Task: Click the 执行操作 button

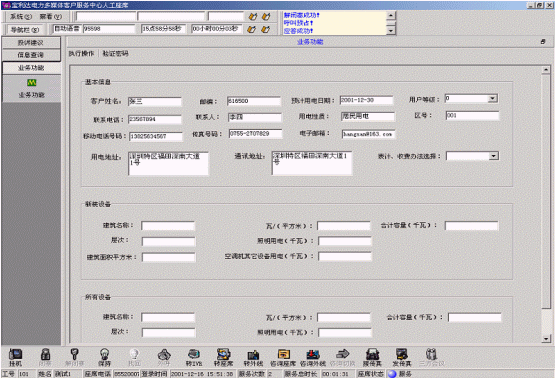Action: point(81,53)
